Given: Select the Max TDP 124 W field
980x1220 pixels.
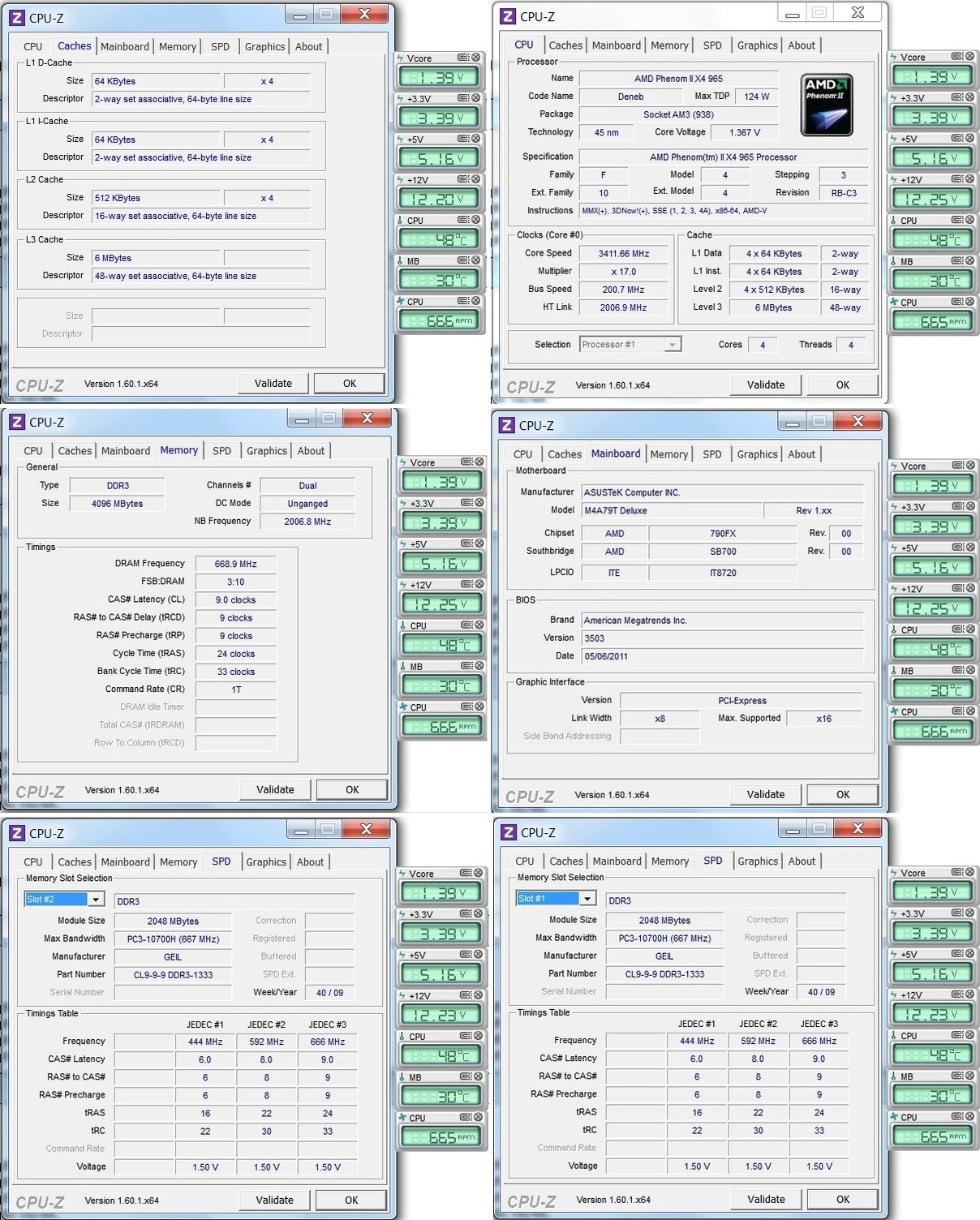Looking at the screenshot, I should click(x=756, y=97).
